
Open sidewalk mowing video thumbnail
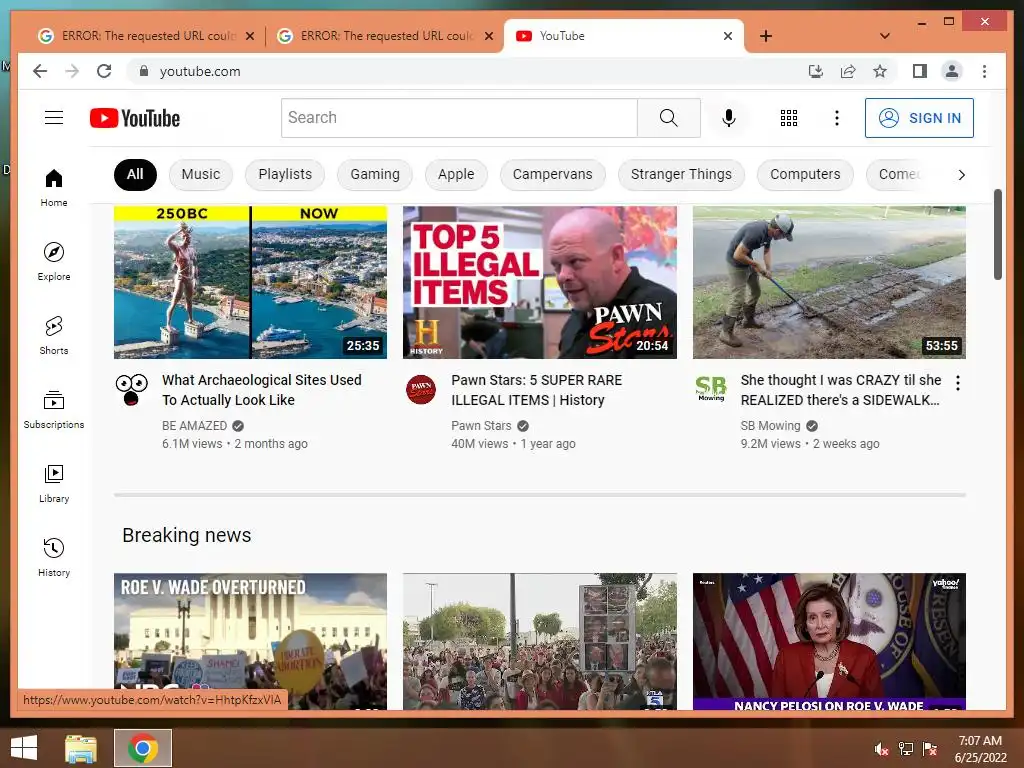click(x=829, y=282)
